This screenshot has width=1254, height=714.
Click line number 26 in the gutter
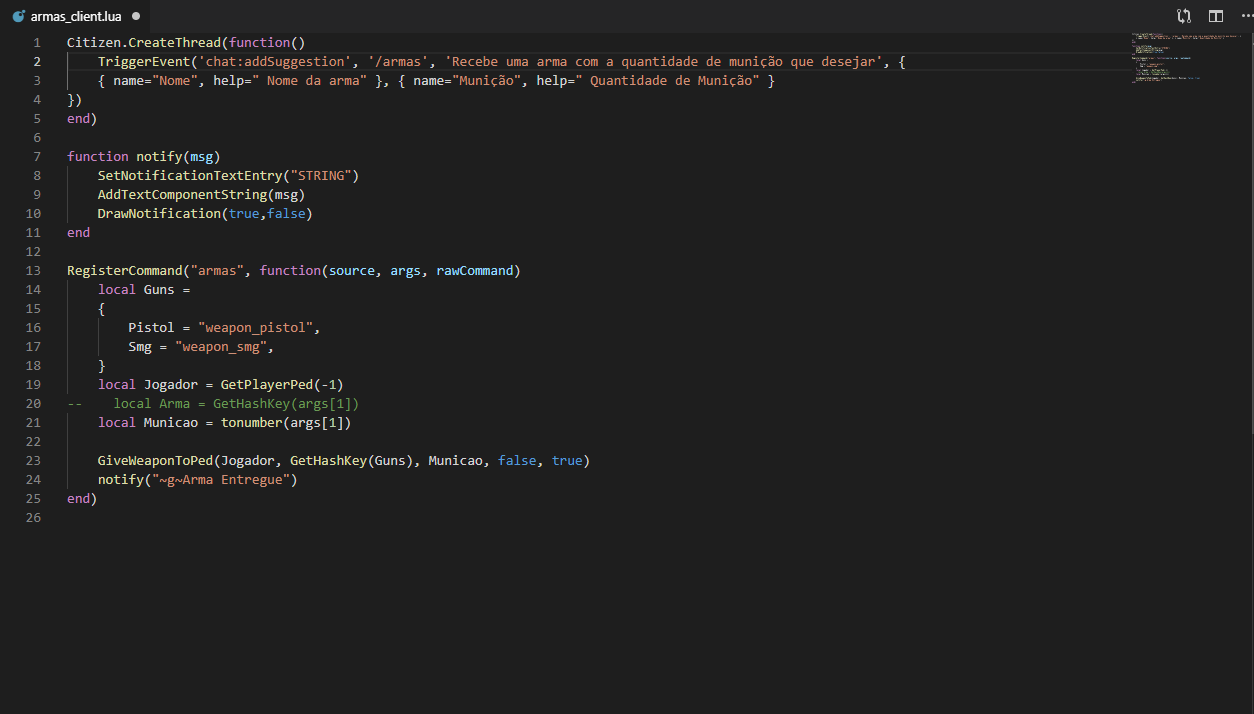click(x=34, y=518)
